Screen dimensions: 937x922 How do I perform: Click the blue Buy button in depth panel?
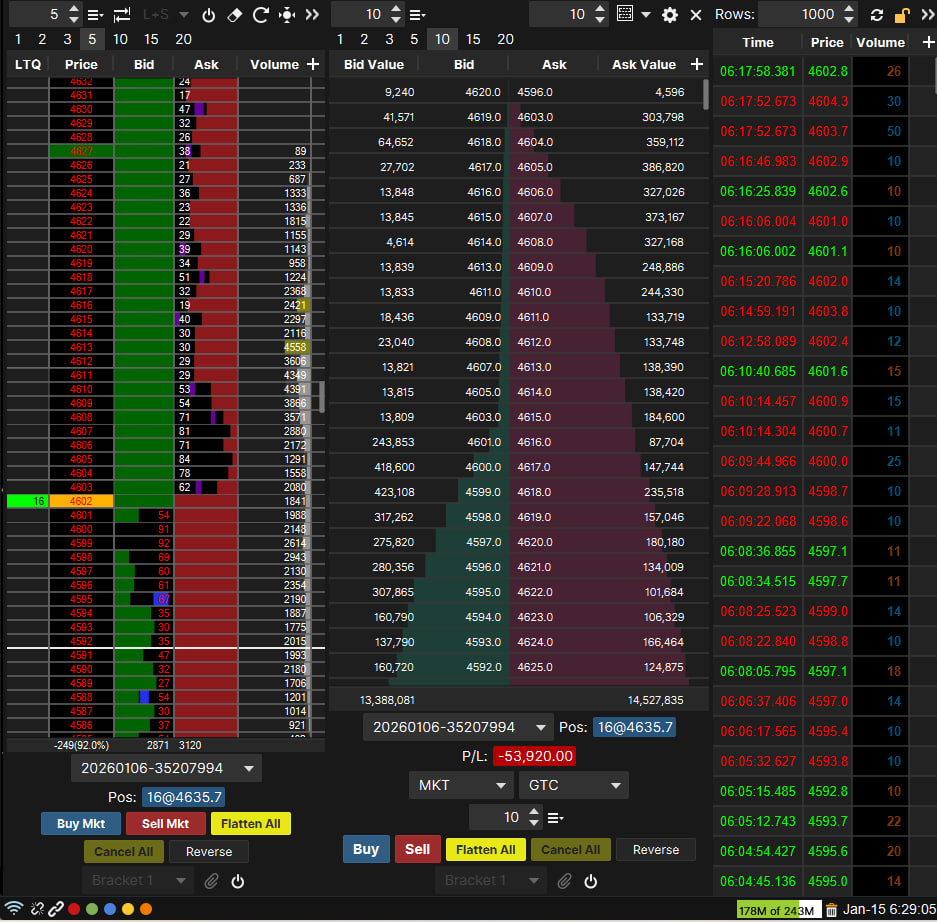pos(366,849)
